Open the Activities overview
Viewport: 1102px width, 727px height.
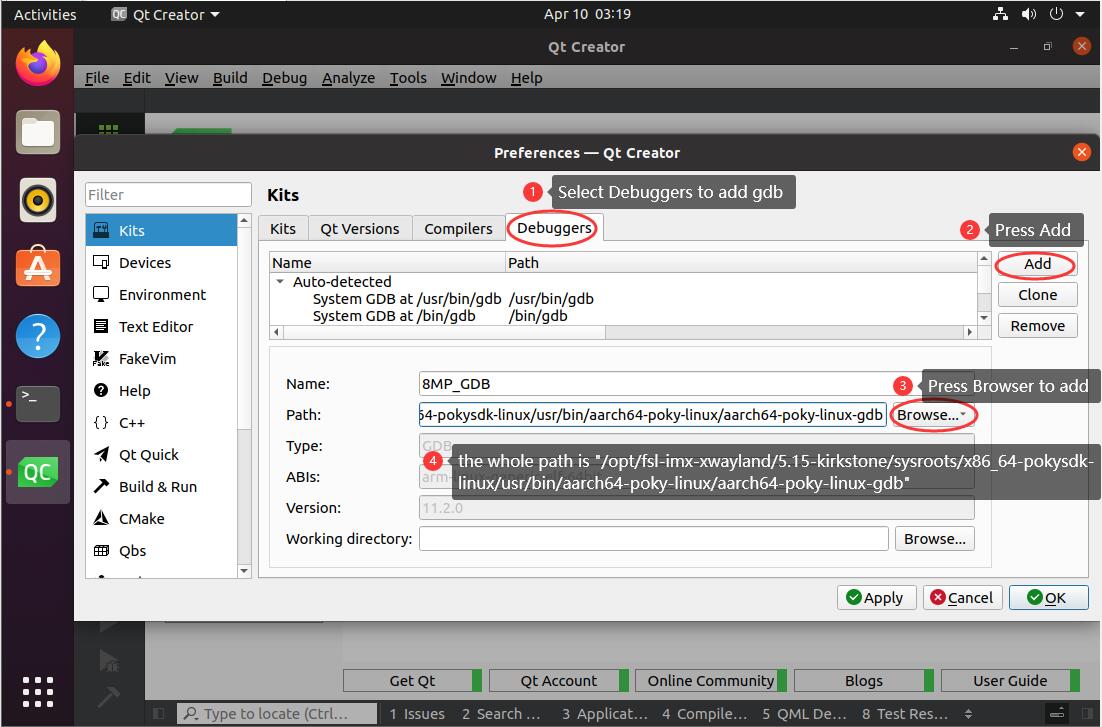(45, 14)
